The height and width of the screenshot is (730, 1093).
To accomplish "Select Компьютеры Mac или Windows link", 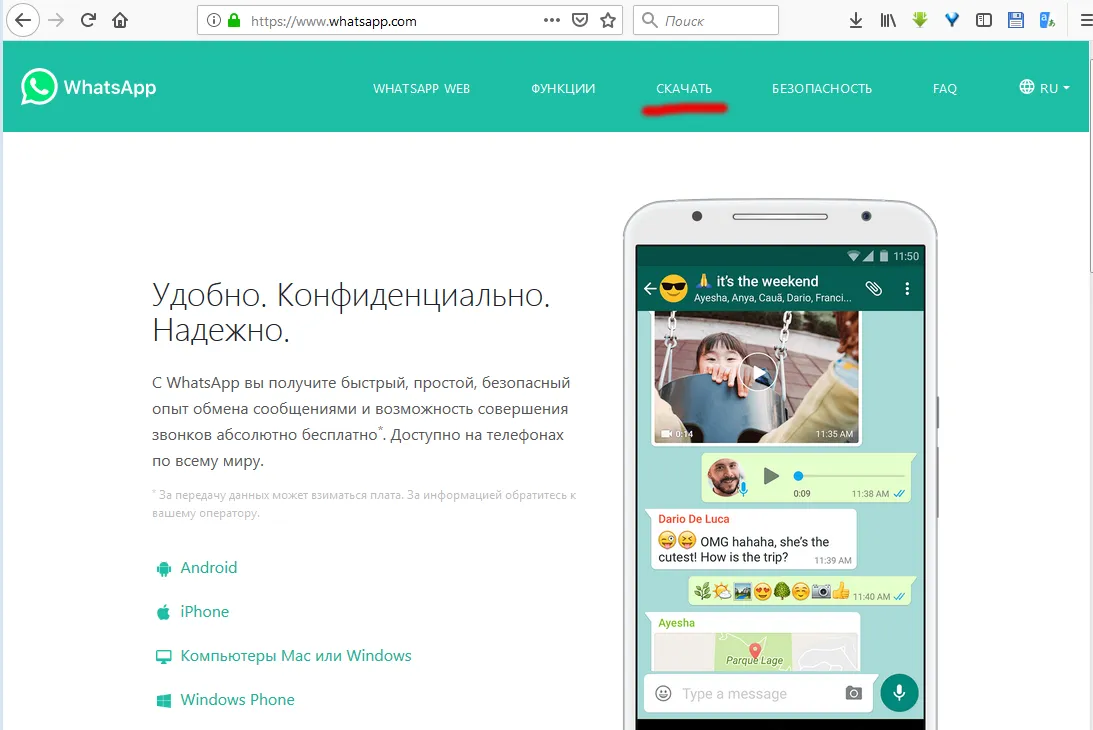I will pos(295,656).
